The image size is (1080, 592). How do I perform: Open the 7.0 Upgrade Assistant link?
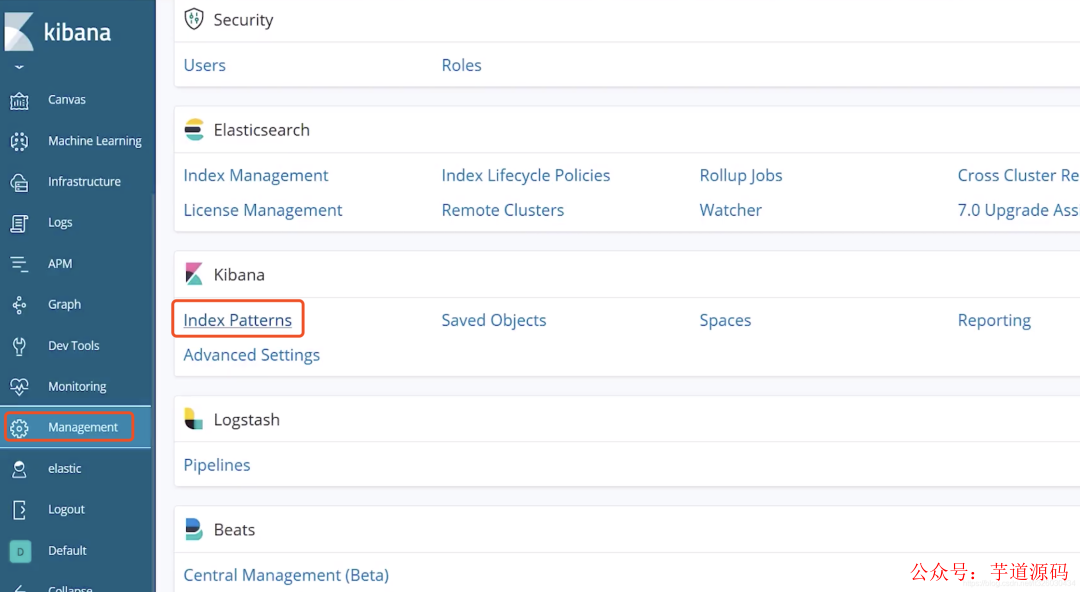[x=1018, y=210]
